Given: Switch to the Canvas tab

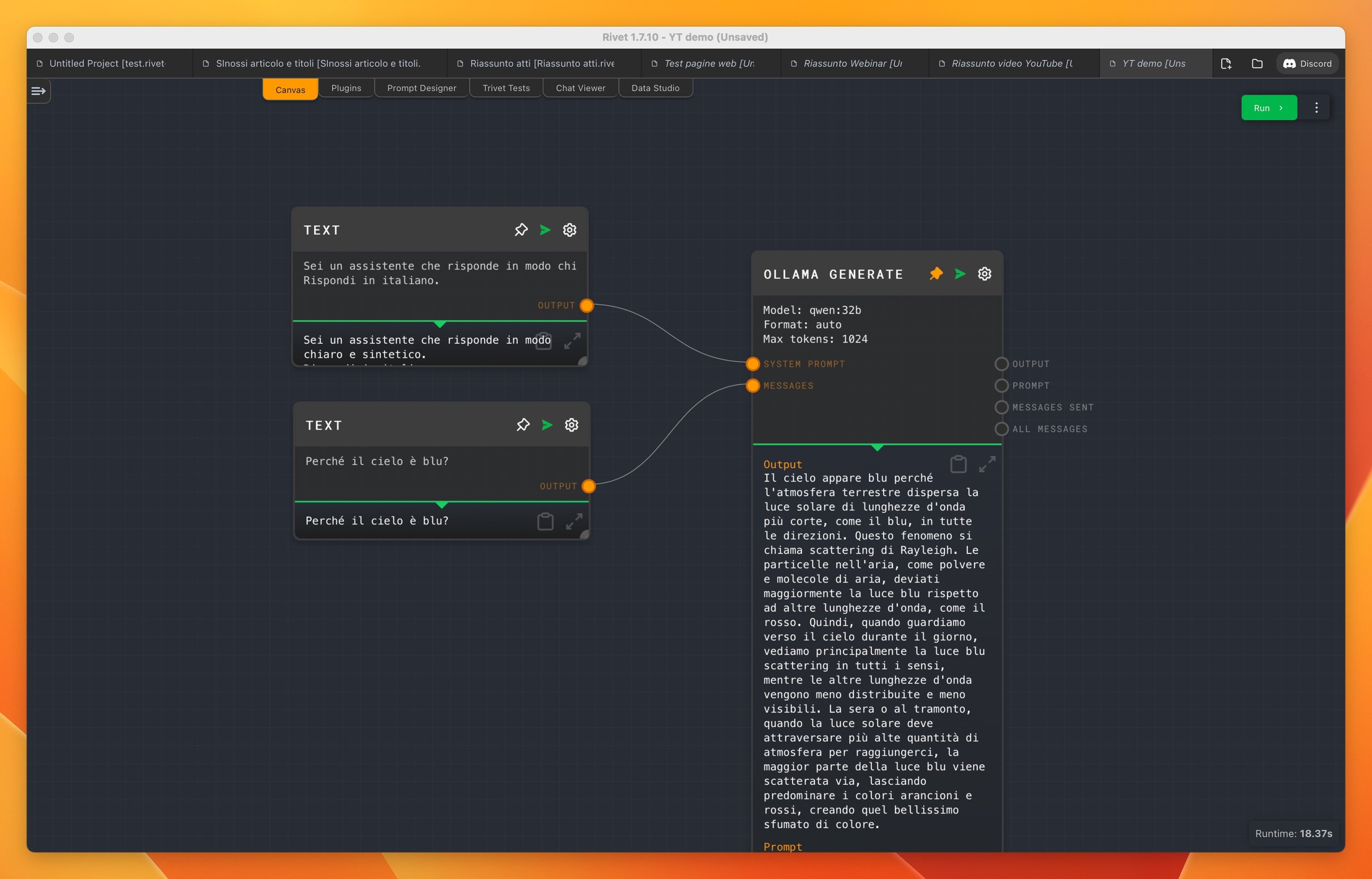Looking at the screenshot, I should pos(290,89).
